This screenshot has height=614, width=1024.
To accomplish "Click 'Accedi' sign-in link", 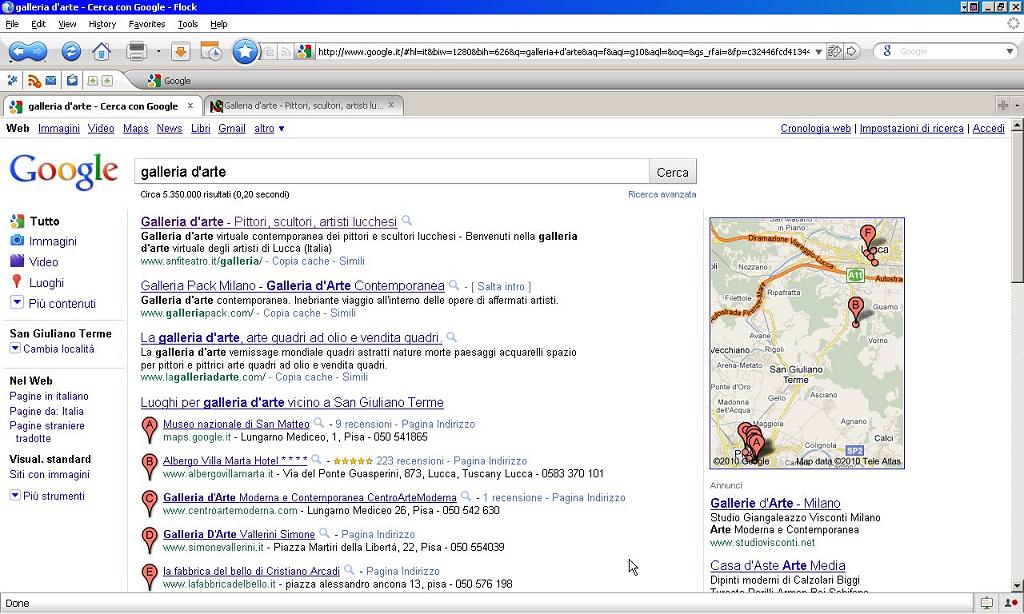I will coord(988,129).
